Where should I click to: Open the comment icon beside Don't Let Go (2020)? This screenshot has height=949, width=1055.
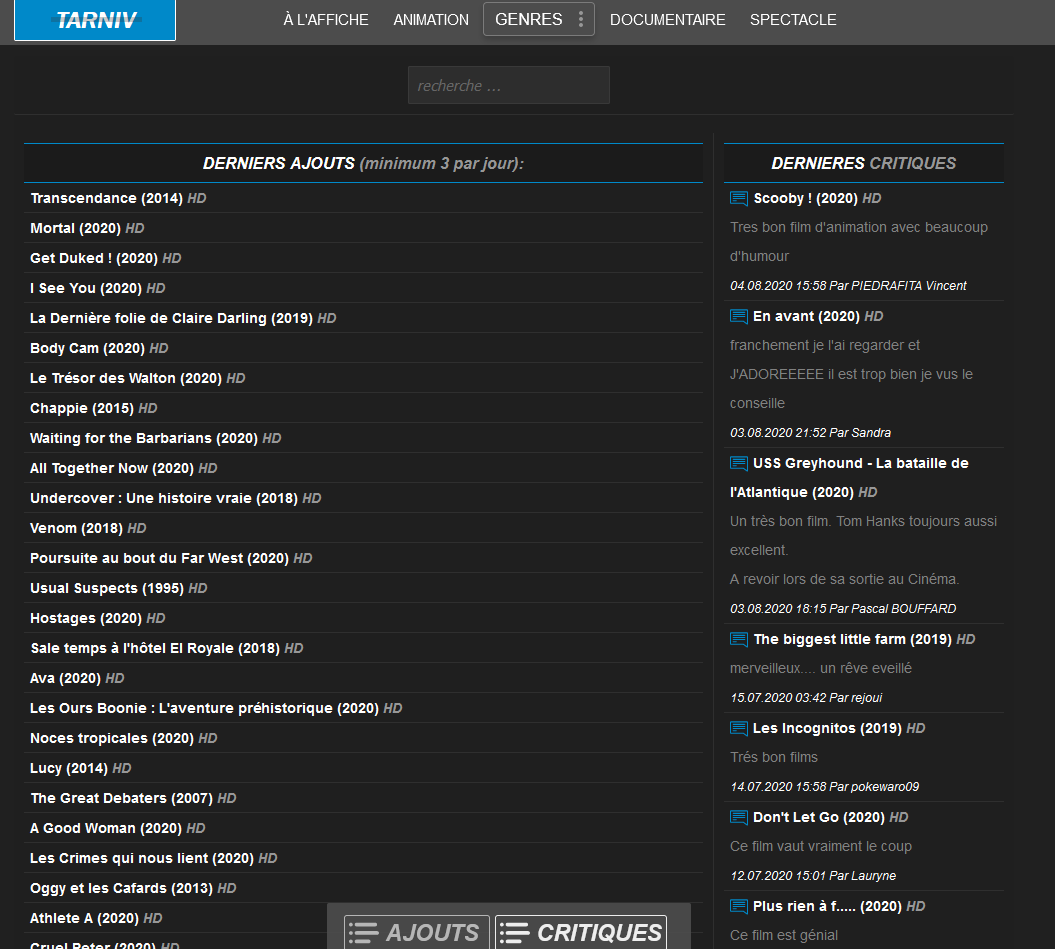pyautogui.click(x=739, y=817)
